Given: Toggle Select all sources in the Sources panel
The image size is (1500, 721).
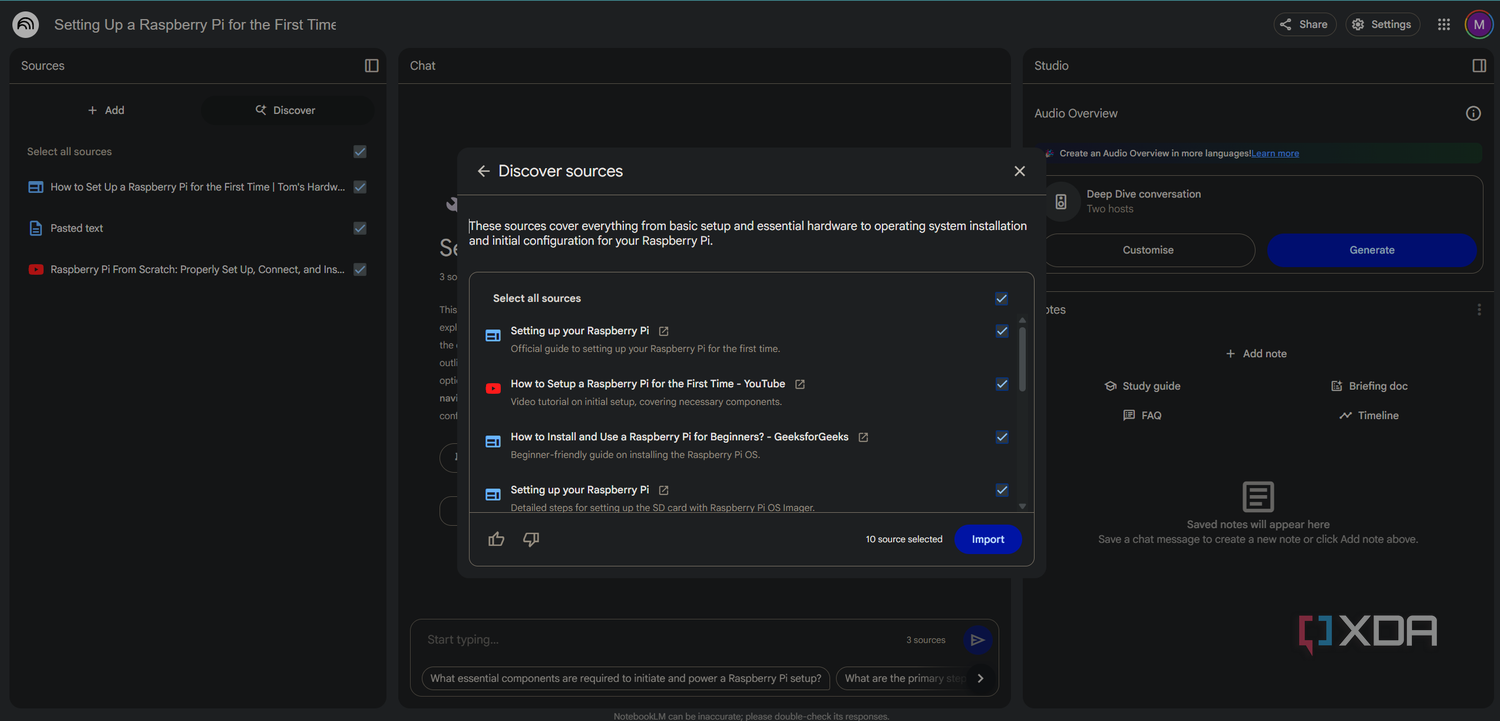Looking at the screenshot, I should click(x=360, y=152).
